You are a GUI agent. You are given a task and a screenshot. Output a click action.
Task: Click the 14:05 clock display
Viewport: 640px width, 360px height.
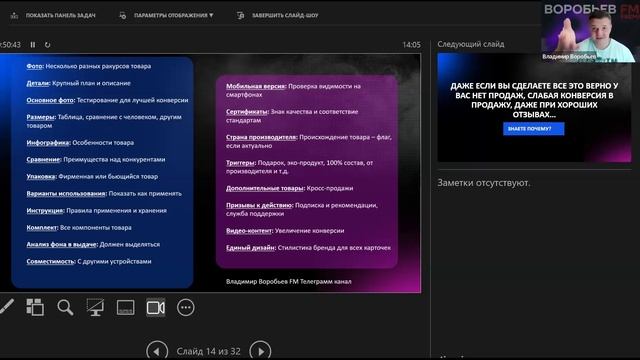(411, 45)
